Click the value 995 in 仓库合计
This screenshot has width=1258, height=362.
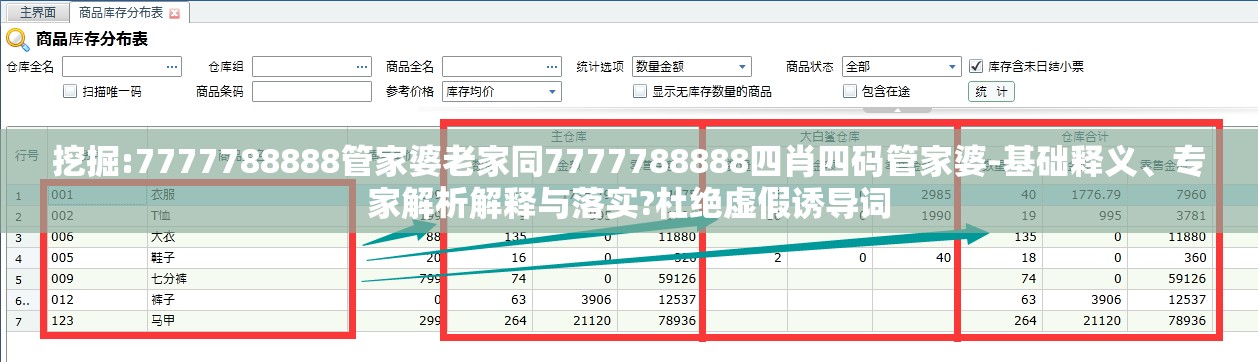[x=1109, y=215]
